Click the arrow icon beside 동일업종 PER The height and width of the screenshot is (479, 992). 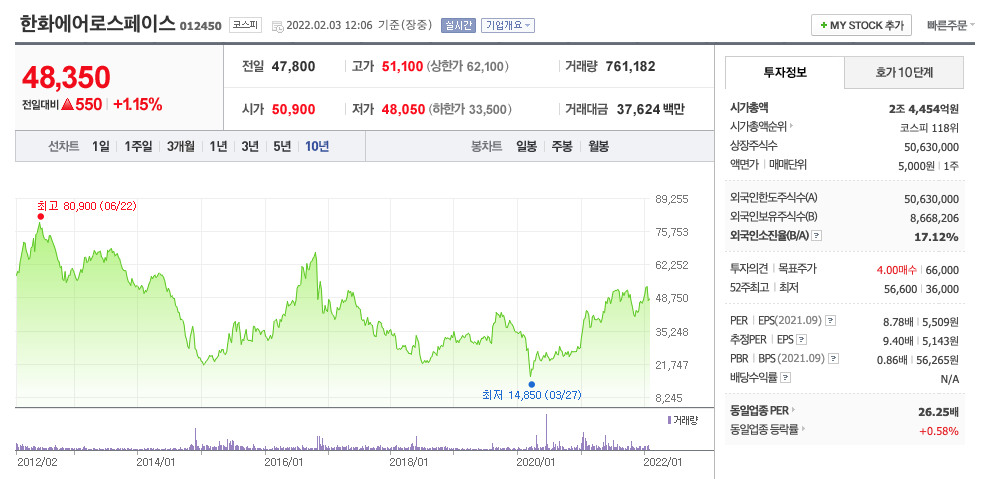tap(794, 410)
